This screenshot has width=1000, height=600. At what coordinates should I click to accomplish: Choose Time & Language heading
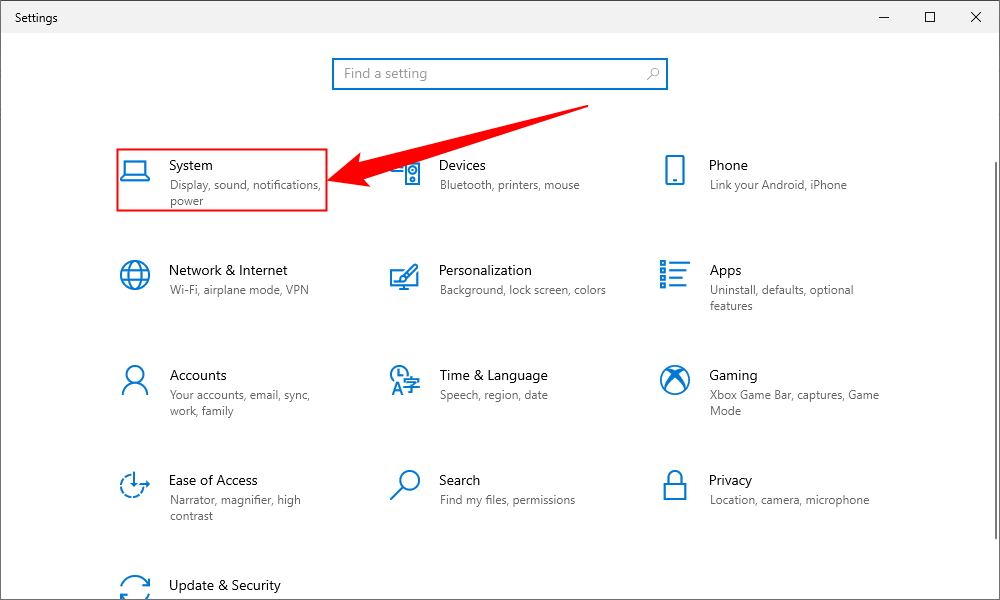click(494, 376)
